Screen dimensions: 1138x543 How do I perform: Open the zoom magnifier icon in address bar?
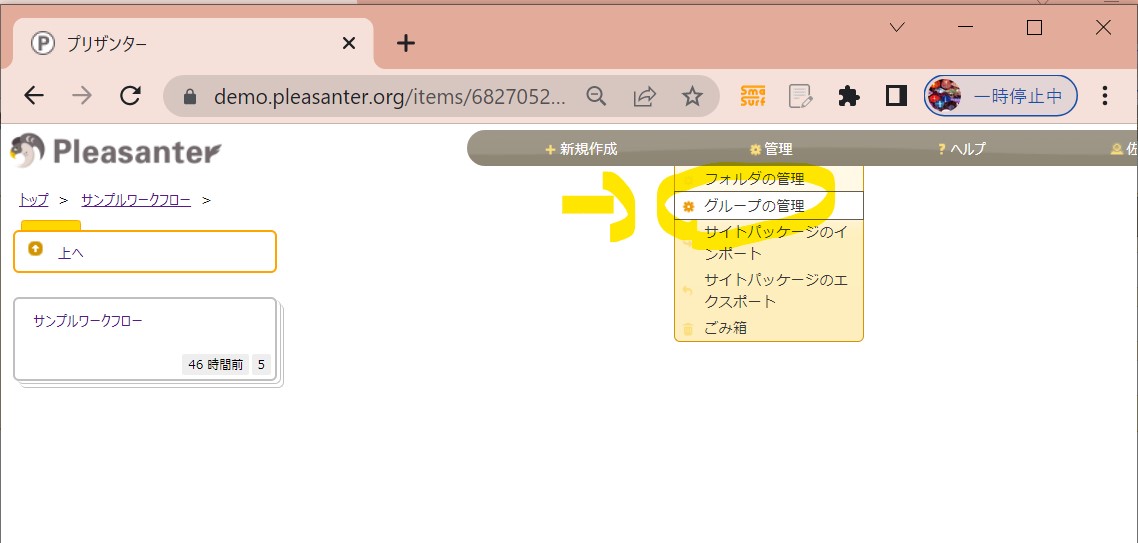point(597,96)
